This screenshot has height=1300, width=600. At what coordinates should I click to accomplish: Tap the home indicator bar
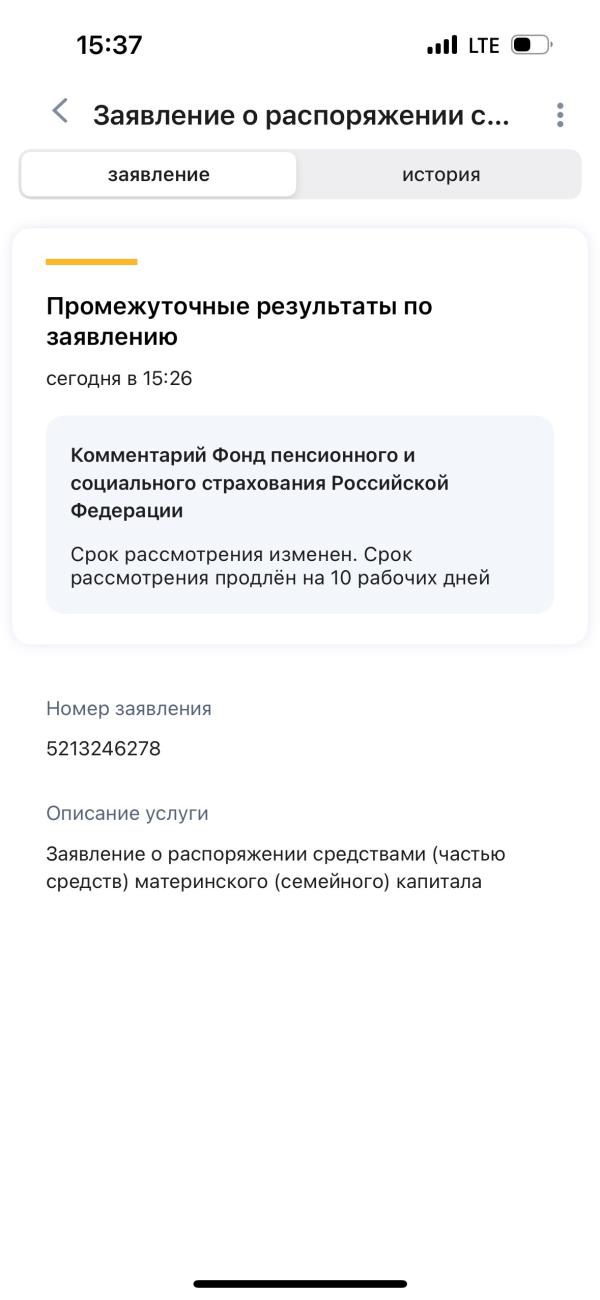click(300, 1283)
